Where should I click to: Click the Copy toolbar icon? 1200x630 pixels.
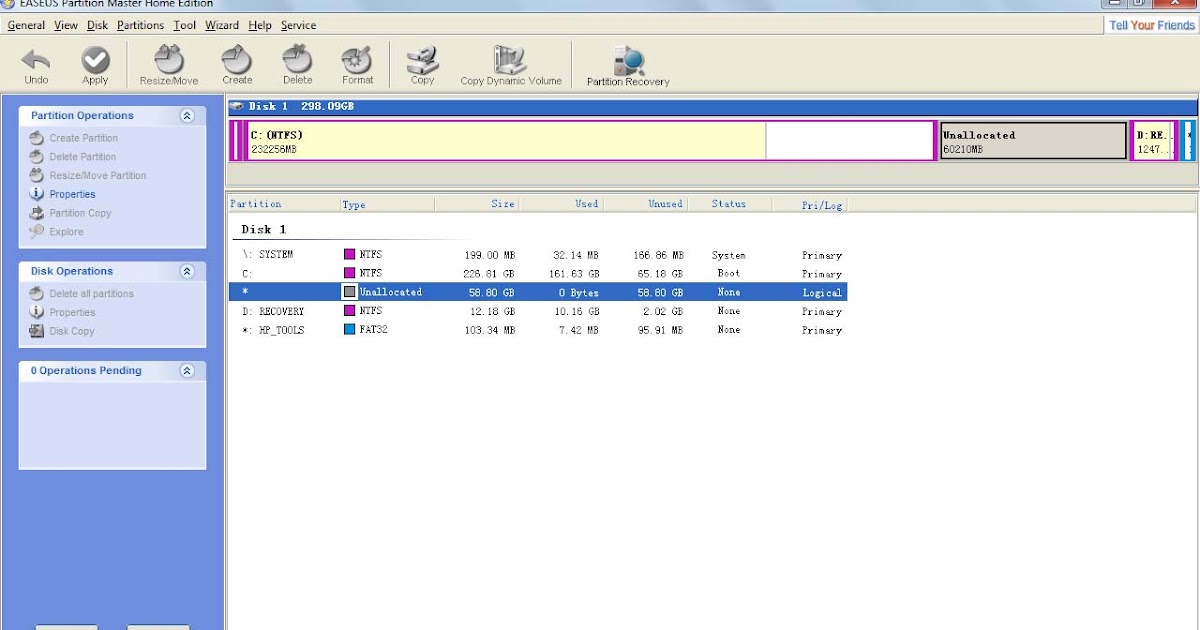click(422, 61)
